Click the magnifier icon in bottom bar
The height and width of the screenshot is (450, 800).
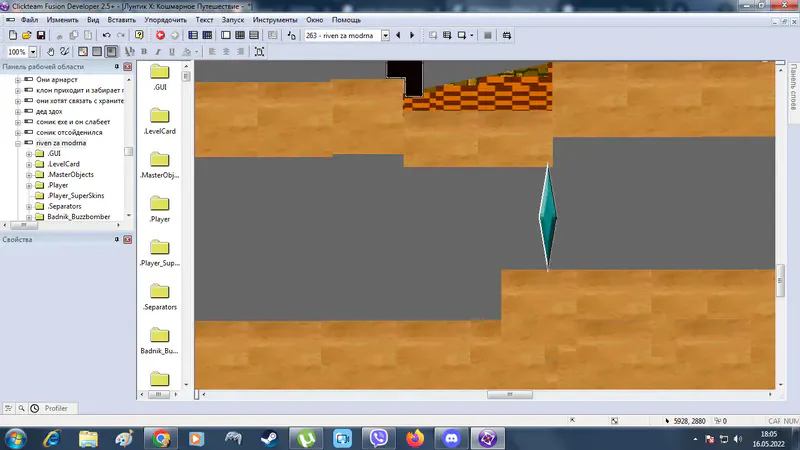point(21,408)
